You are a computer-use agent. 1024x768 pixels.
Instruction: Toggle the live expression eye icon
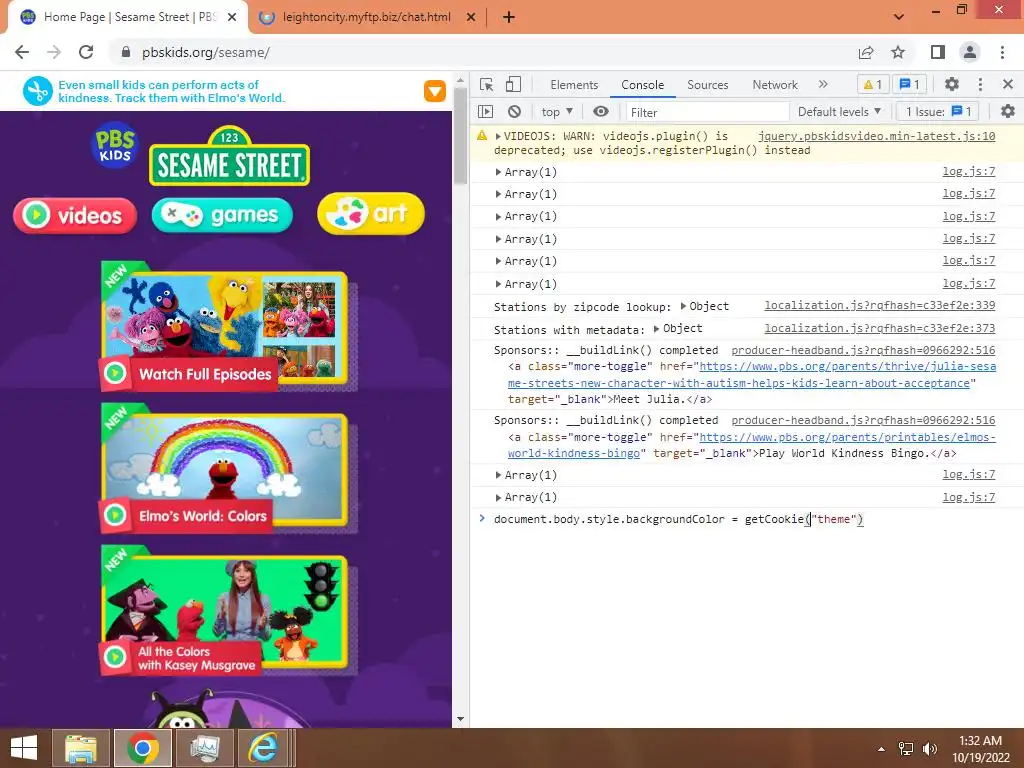[601, 112]
